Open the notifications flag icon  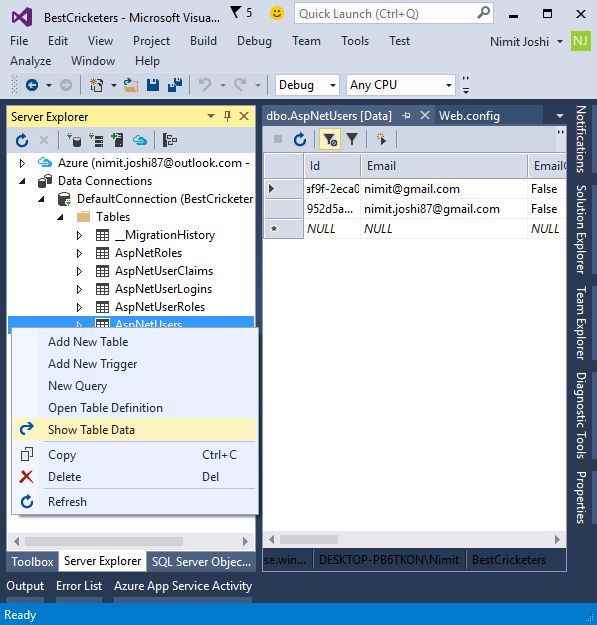236,13
